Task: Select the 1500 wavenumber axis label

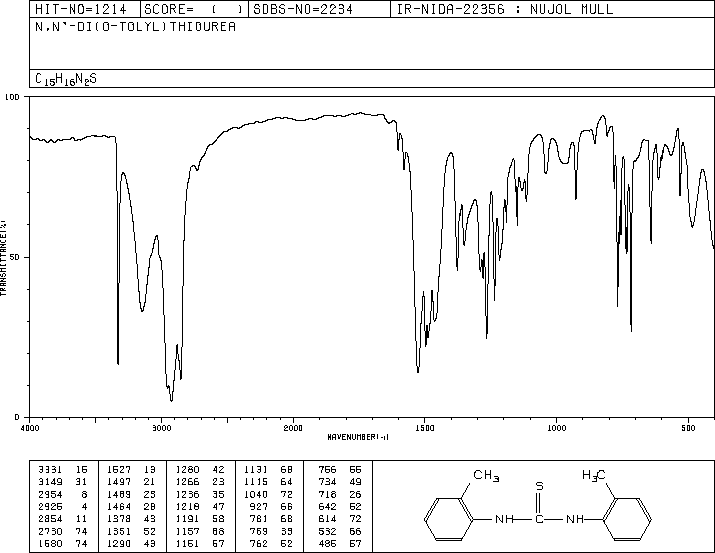Action: pyautogui.click(x=425, y=428)
